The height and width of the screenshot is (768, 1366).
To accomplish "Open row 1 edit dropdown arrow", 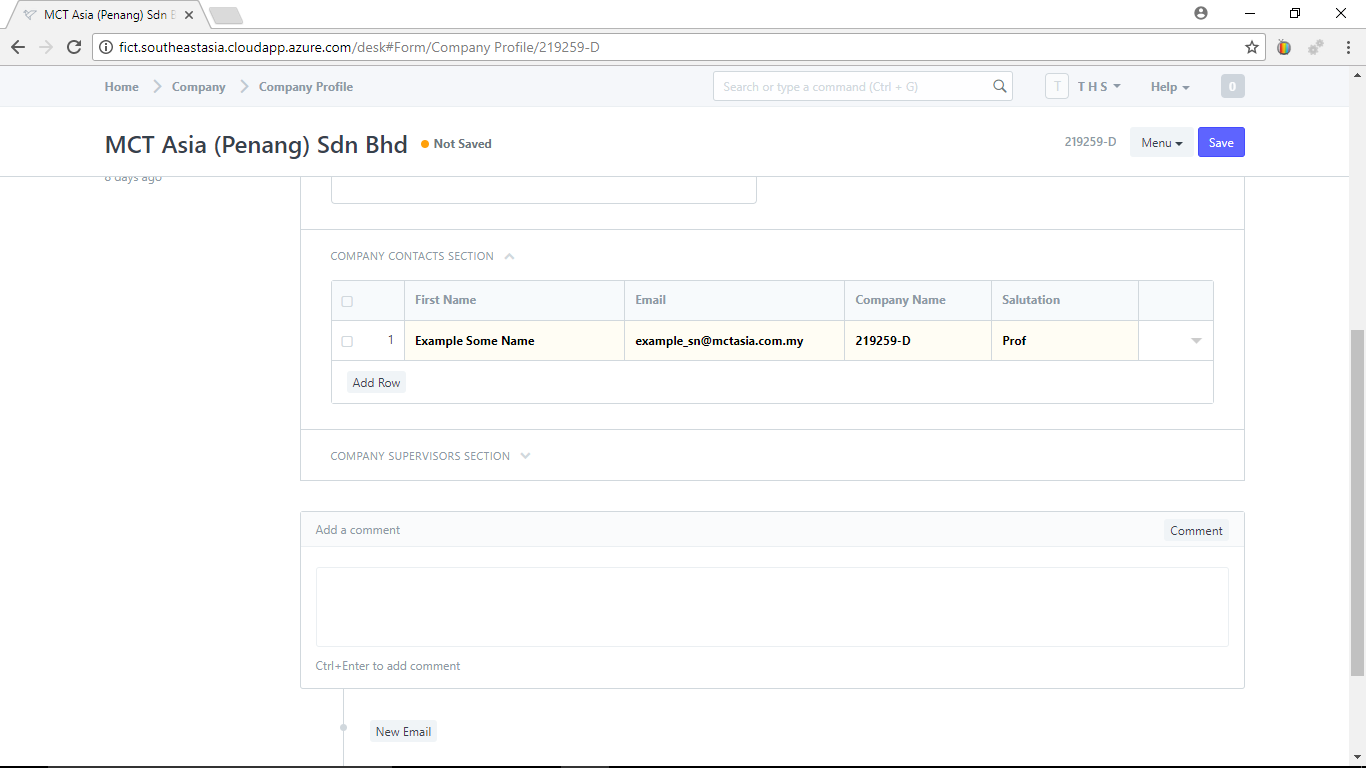I will (x=1196, y=341).
